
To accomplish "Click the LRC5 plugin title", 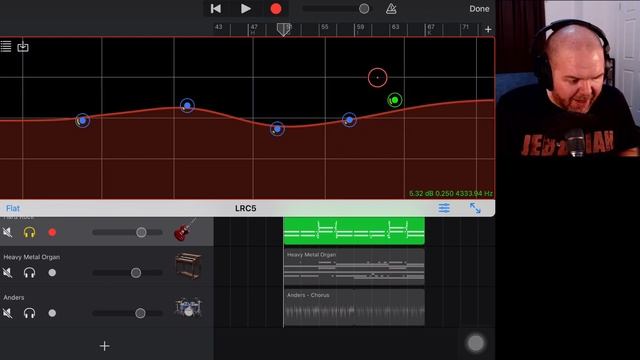I will 245,208.
